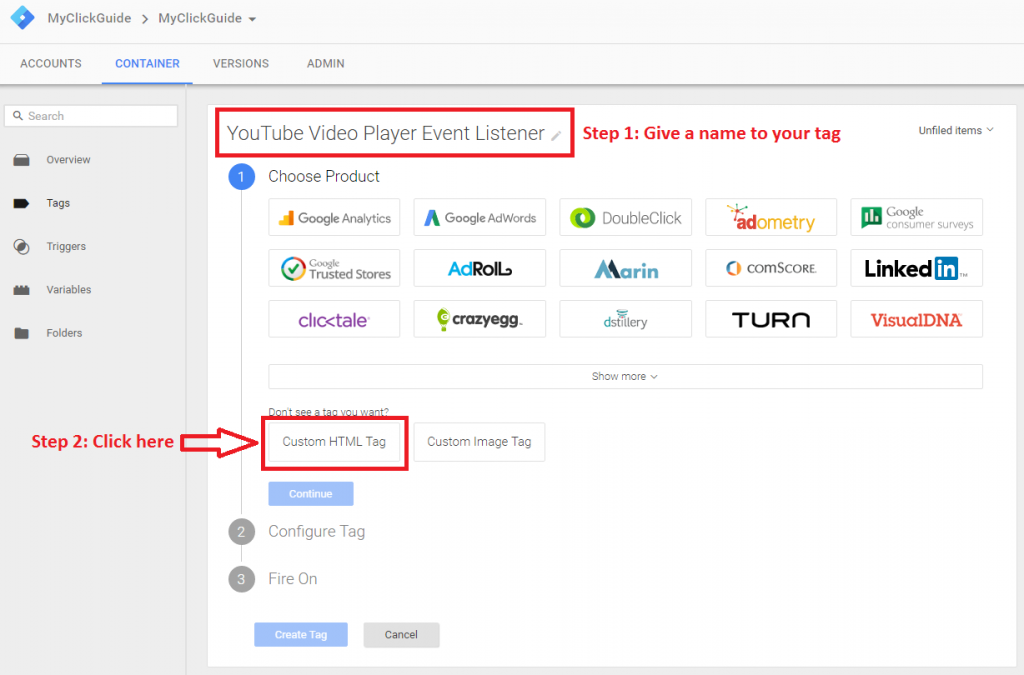Switch to the Accounts tab
This screenshot has height=675, width=1024.
pos(51,64)
